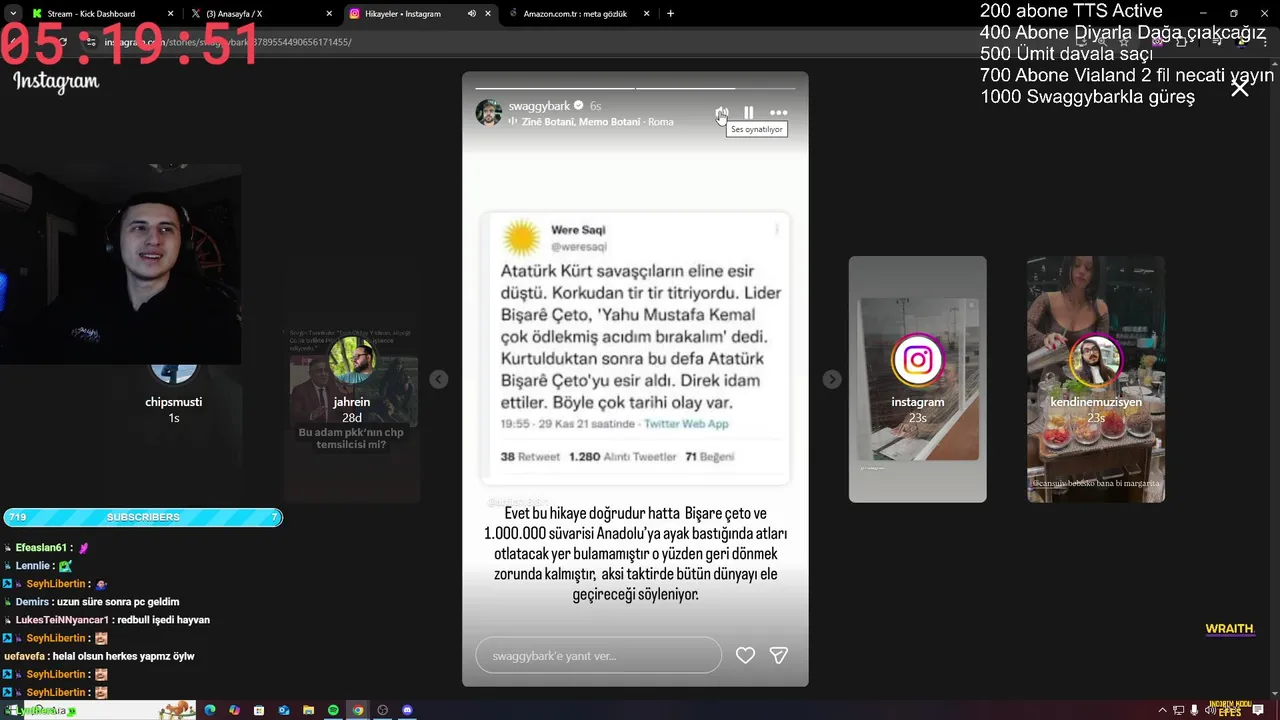Click the Chrome taskbar icon
This screenshot has height=720, width=1280.
[358, 710]
